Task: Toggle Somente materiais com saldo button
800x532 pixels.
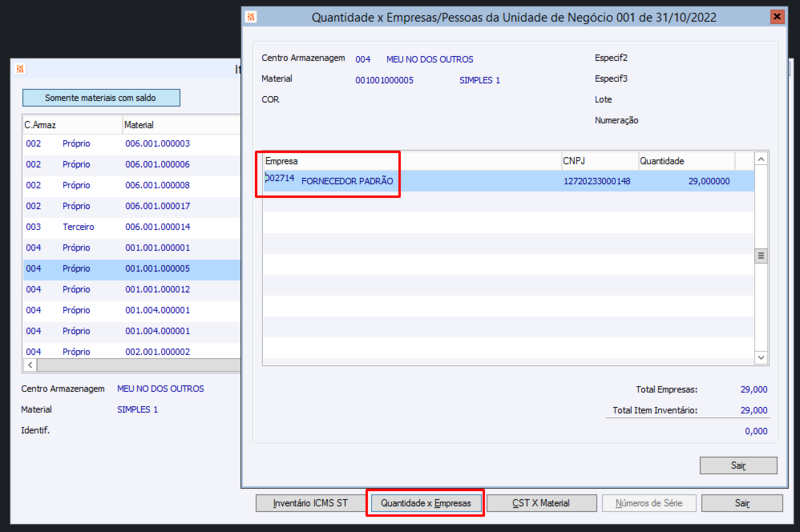Action: pyautogui.click(x=101, y=98)
